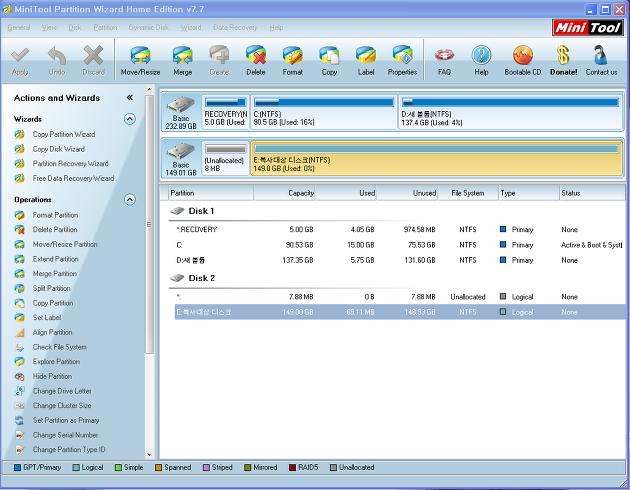Select the C: row with 90.53 GB
This screenshot has width=630, height=490.
click(x=400, y=245)
